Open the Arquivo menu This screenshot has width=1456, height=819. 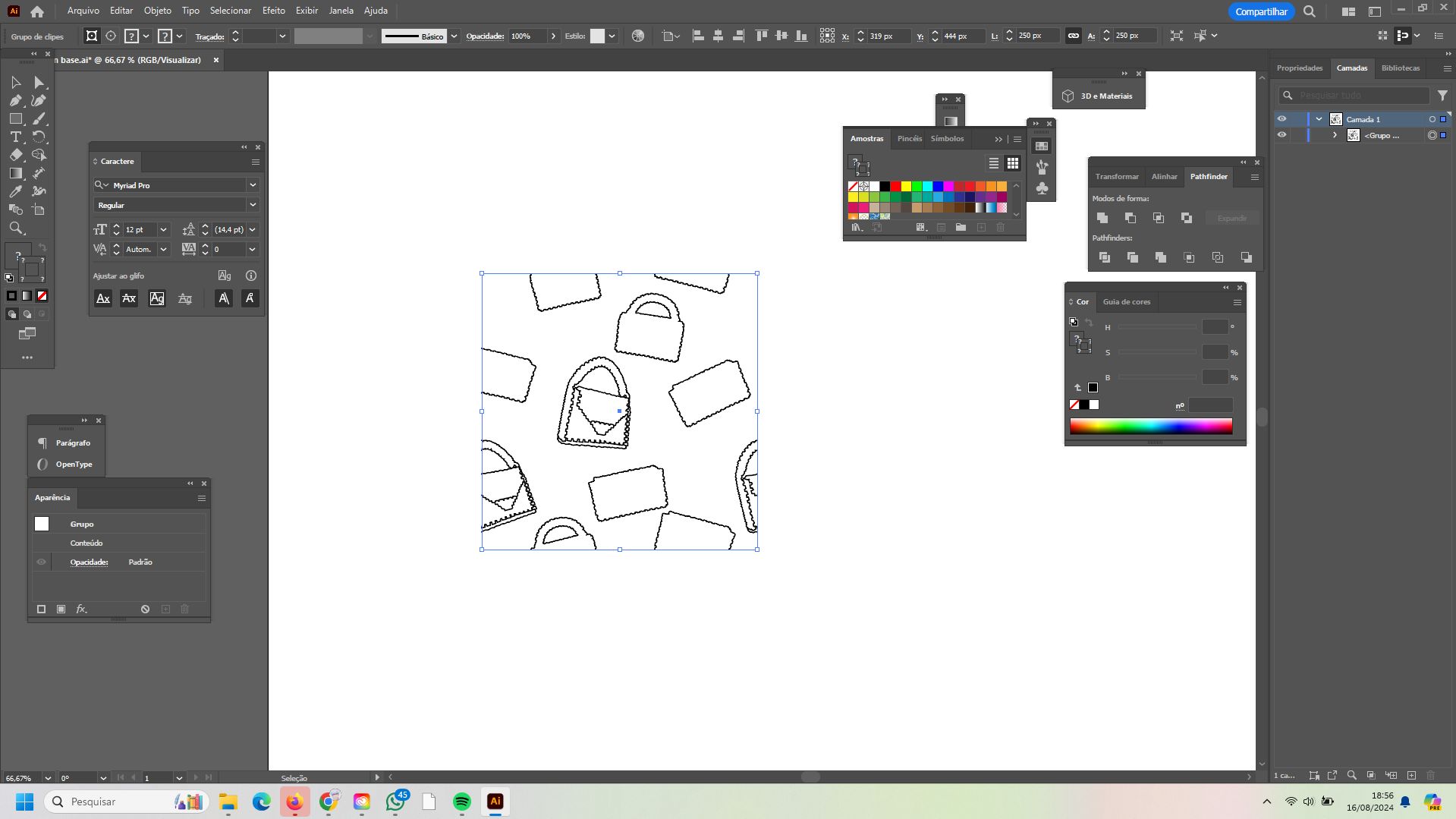click(83, 11)
